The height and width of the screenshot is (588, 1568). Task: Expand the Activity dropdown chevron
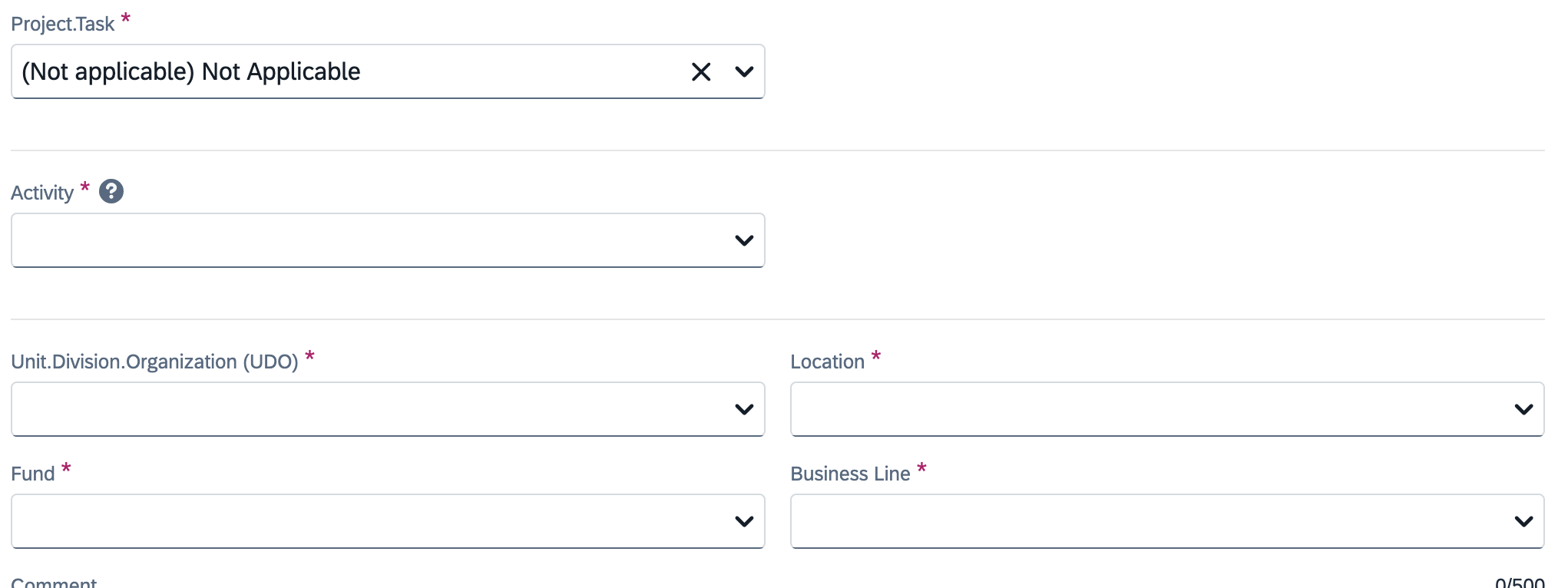tap(744, 241)
